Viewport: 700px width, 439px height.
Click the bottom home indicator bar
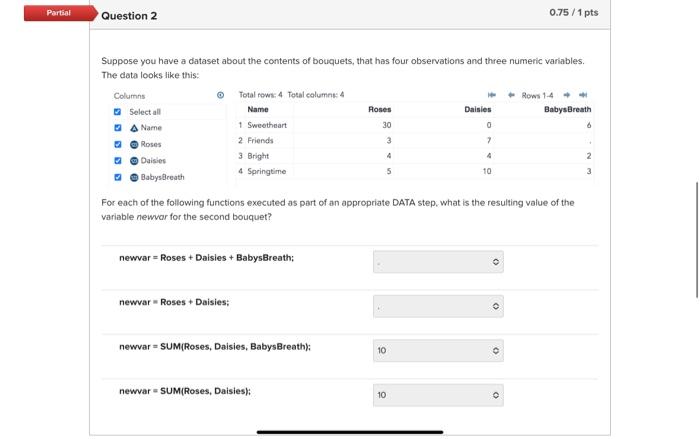[350, 432]
